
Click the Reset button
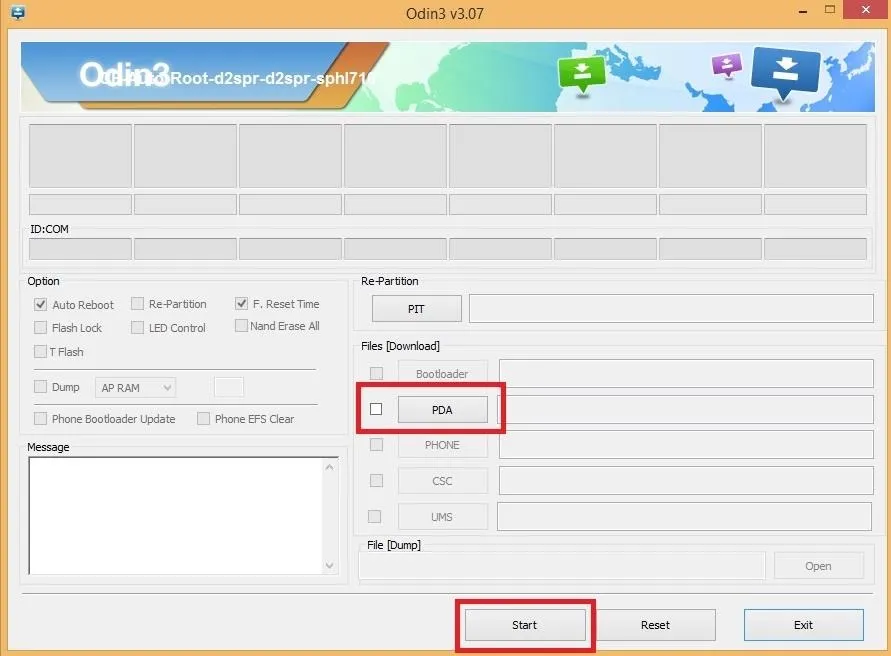[x=655, y=625]
